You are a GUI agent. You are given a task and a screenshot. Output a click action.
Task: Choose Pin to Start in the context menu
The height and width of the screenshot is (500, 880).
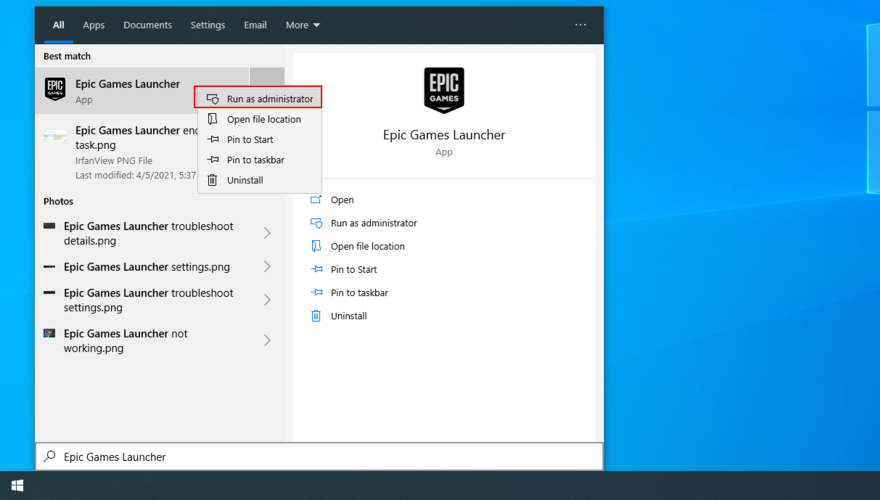click(260, 139)
